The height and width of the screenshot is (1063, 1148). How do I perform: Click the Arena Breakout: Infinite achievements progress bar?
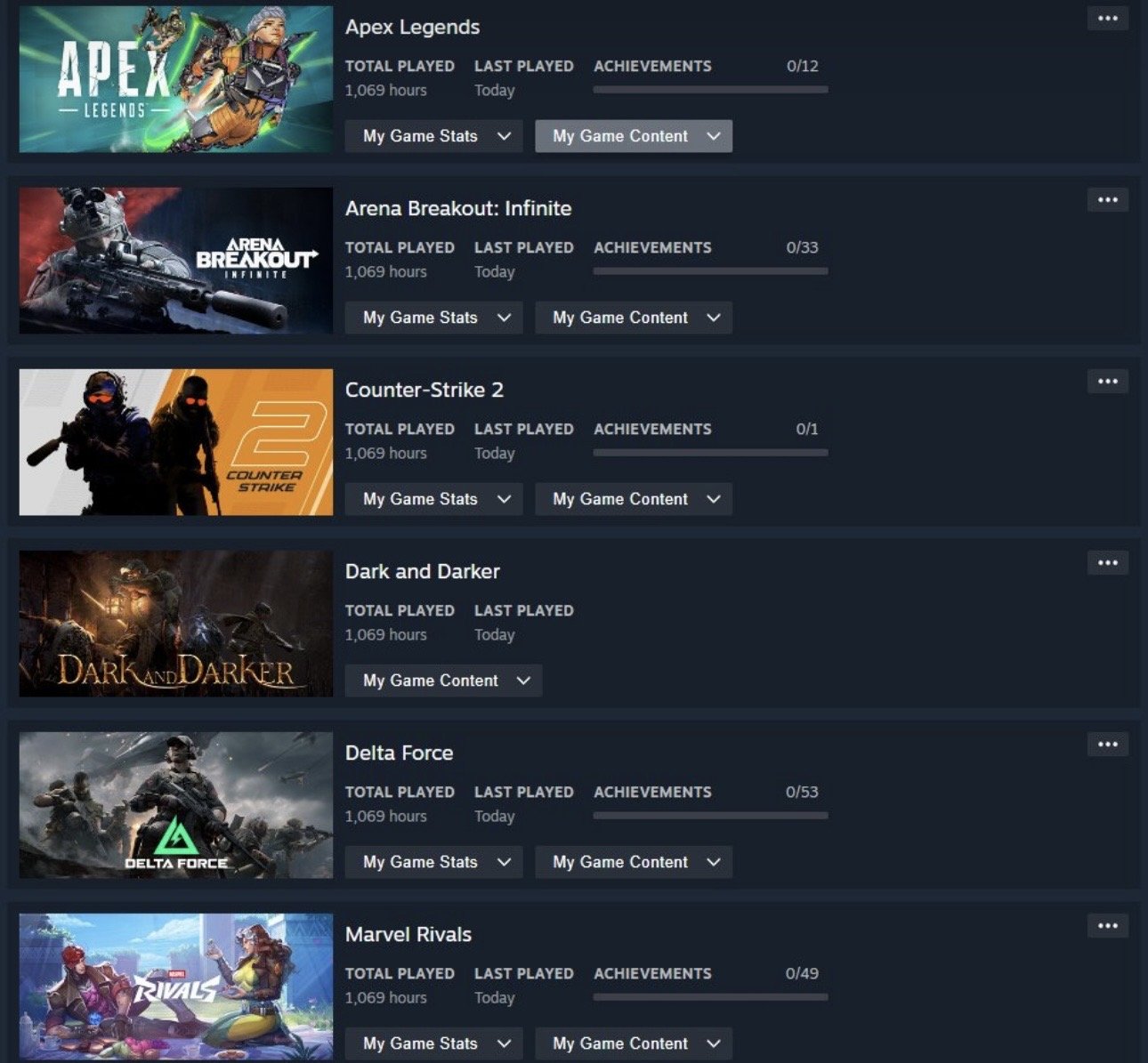[711, 271]
